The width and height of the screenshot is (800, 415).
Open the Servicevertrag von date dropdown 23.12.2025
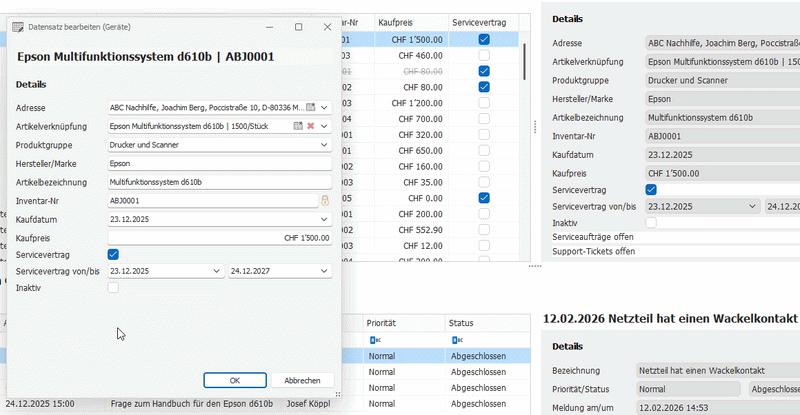[x=216, y=271]
